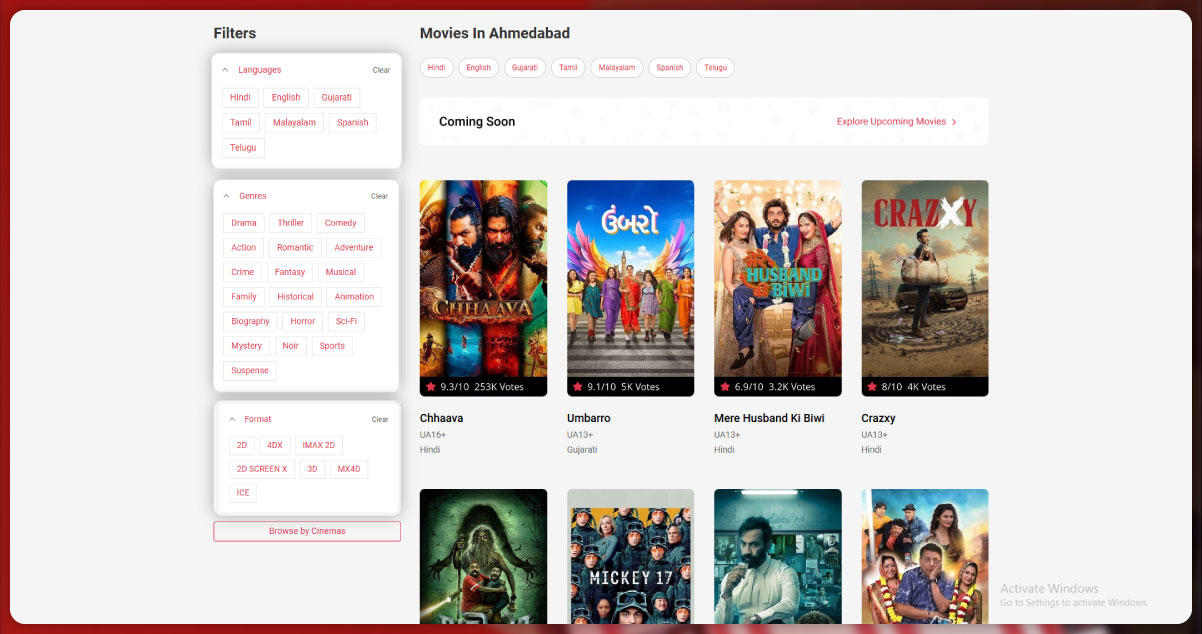The height and width of the screenshot is (634, 1202).
Task: Select the Malayalam chip under Movies heading
Action: tap(617, 68)
